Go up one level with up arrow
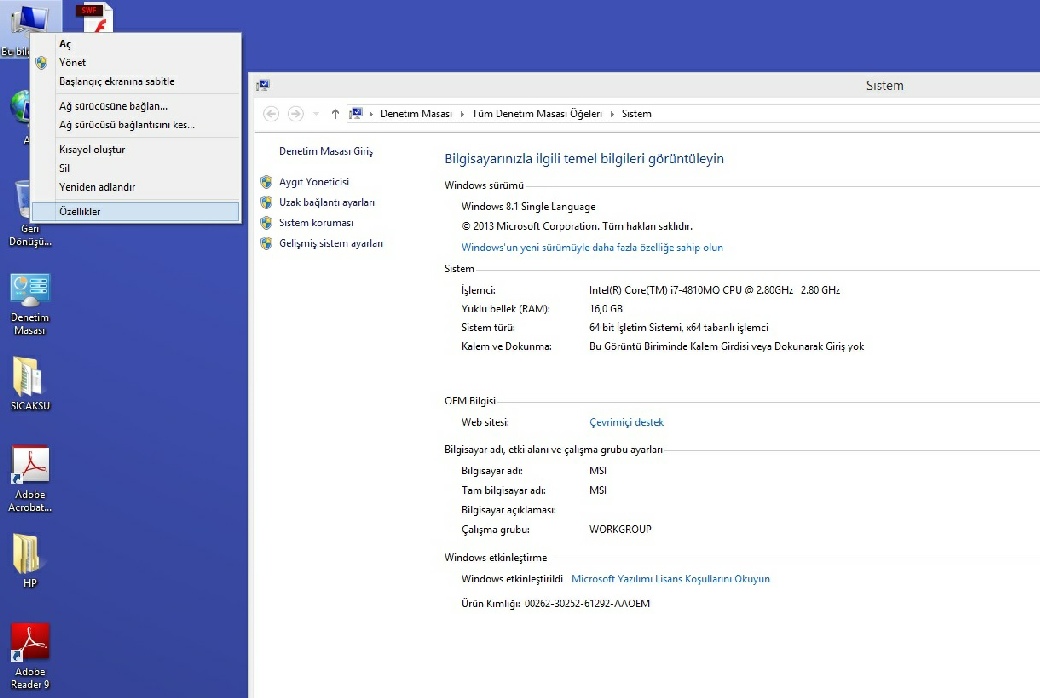Image resolution: width=1040 pixels, height=698 pixels. click(x=335, y=114)
